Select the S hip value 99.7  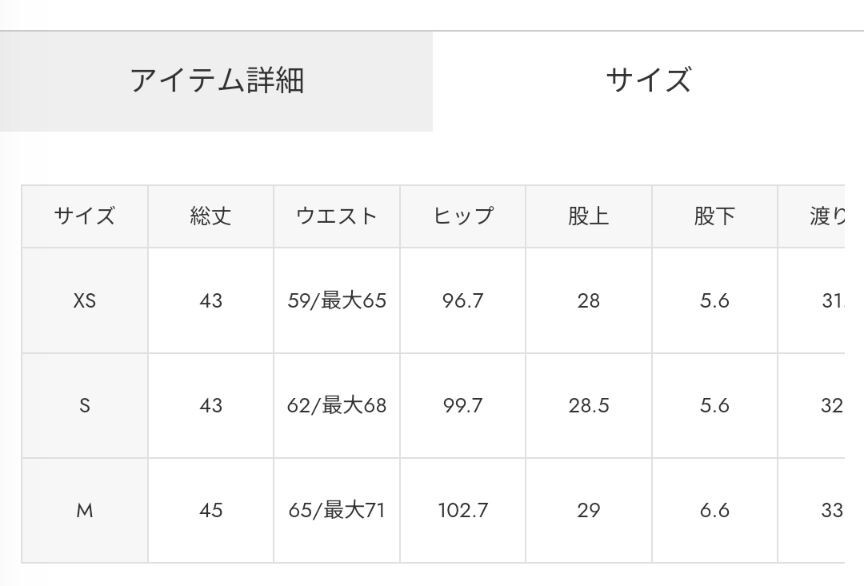click(463, 405)
